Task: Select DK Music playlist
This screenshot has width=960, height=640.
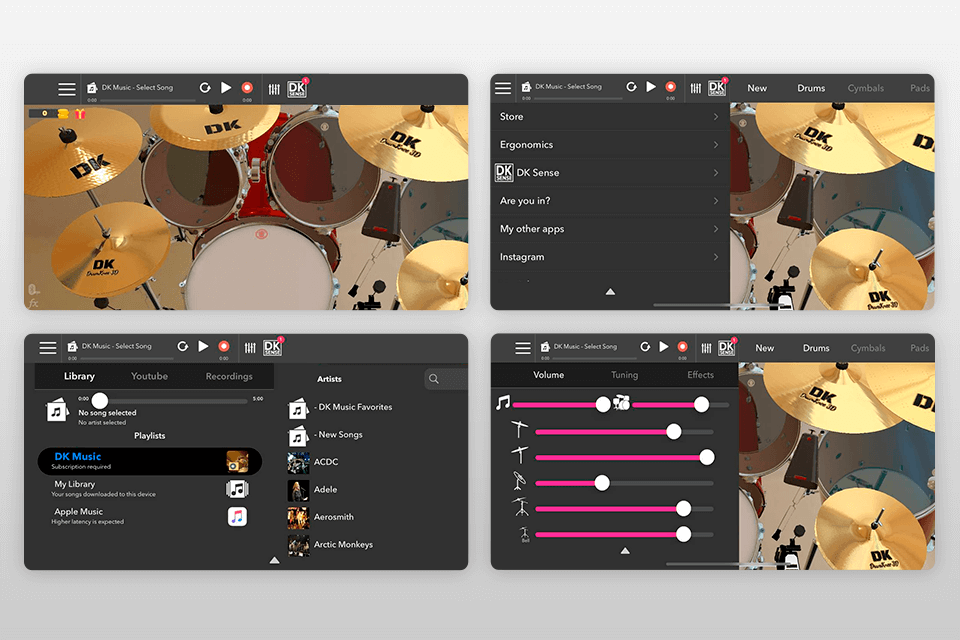Action: [x=149, y=461]
